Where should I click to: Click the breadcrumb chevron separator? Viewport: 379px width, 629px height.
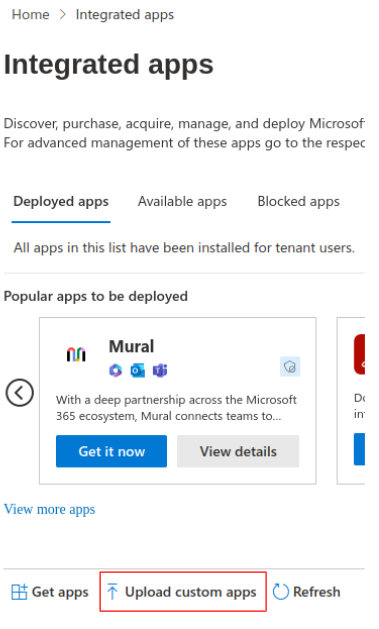tap(63, 15)
